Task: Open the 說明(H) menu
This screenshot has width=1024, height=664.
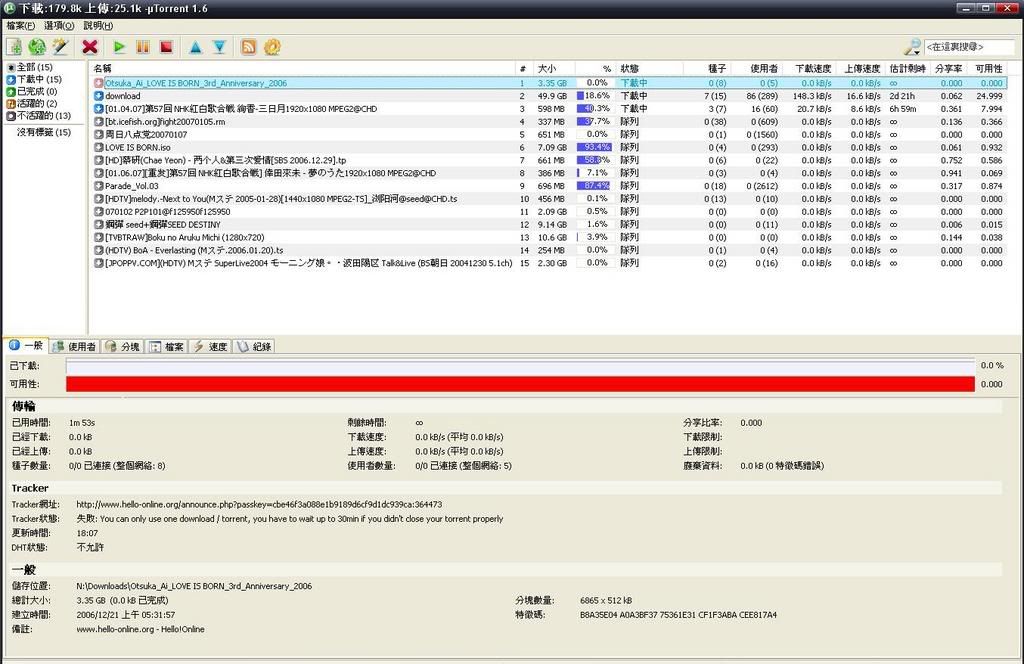Action: 98,25
